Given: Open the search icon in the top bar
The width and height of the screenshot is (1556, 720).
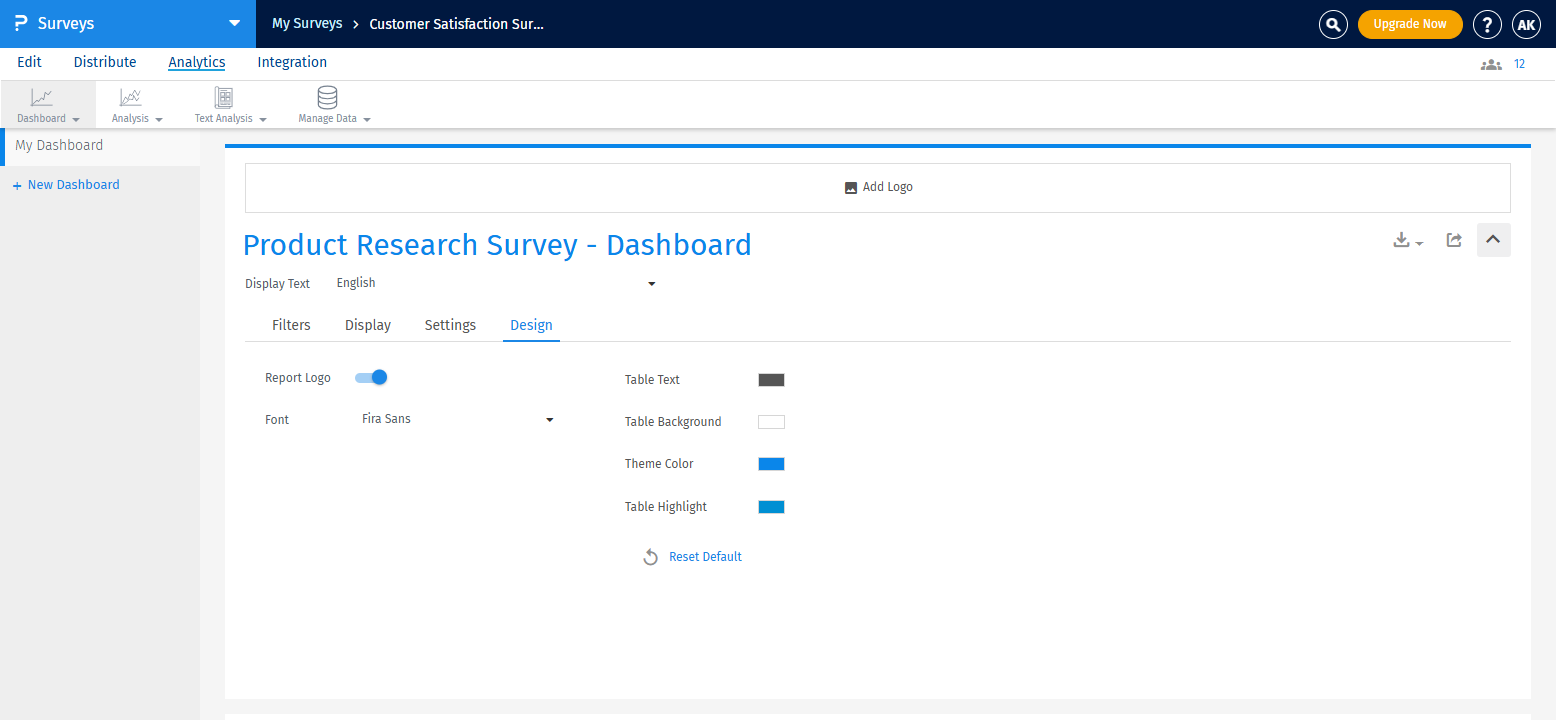Looking at the screenshot, I should coord(1333,24).
